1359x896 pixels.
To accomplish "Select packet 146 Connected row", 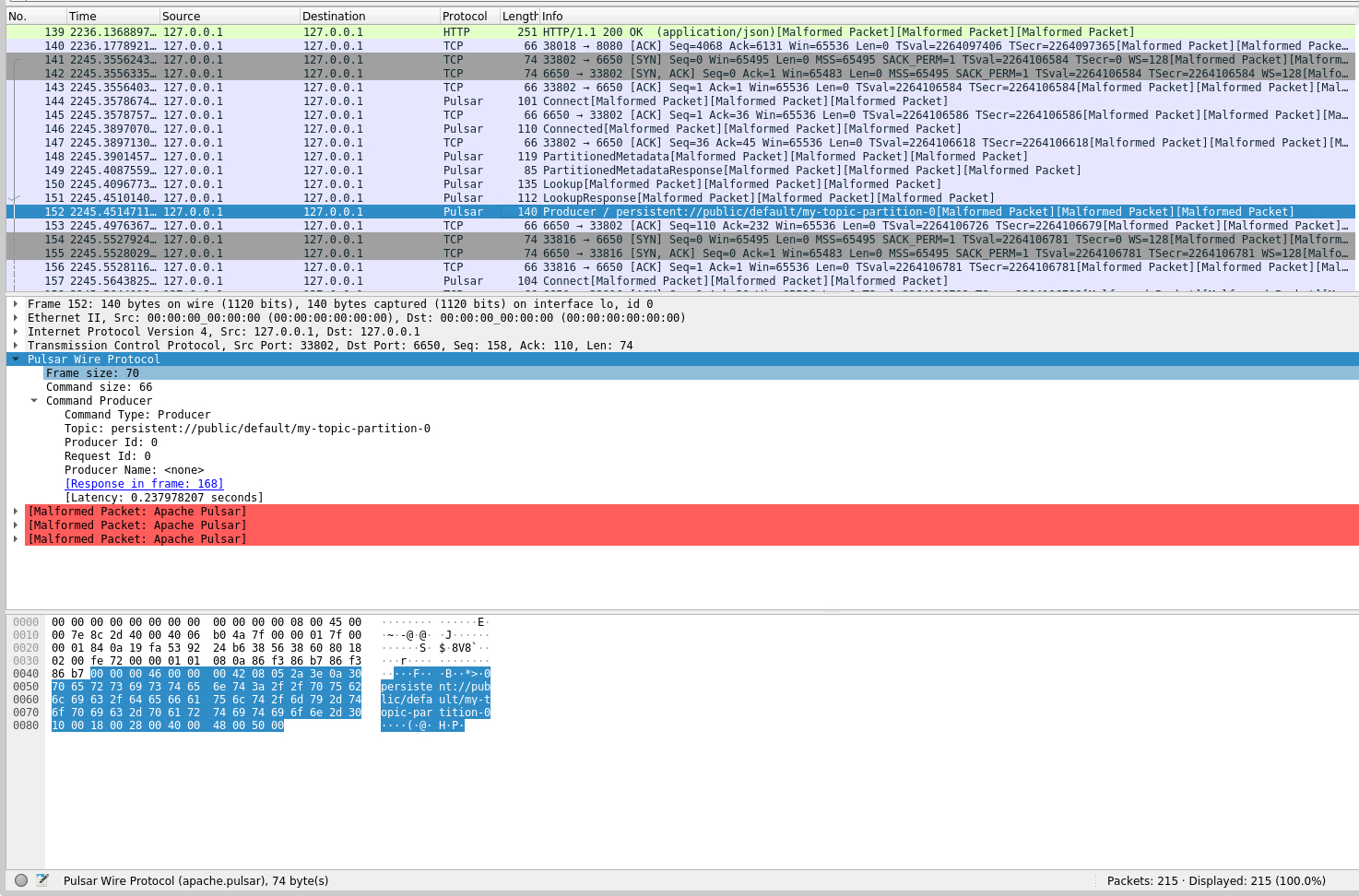I will pyautogui.click(x=680, y=128).
